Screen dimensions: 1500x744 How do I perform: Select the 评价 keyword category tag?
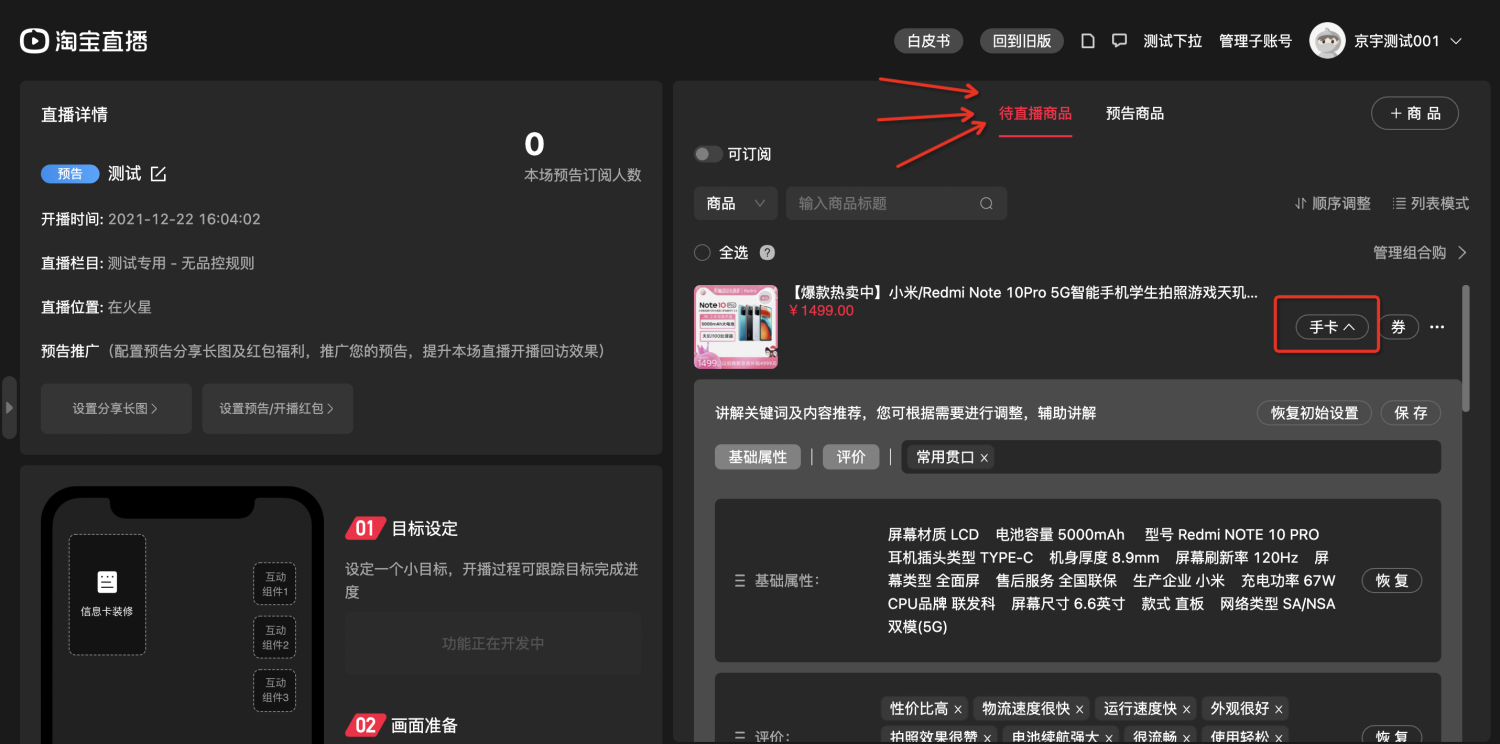tap(851, 457)
